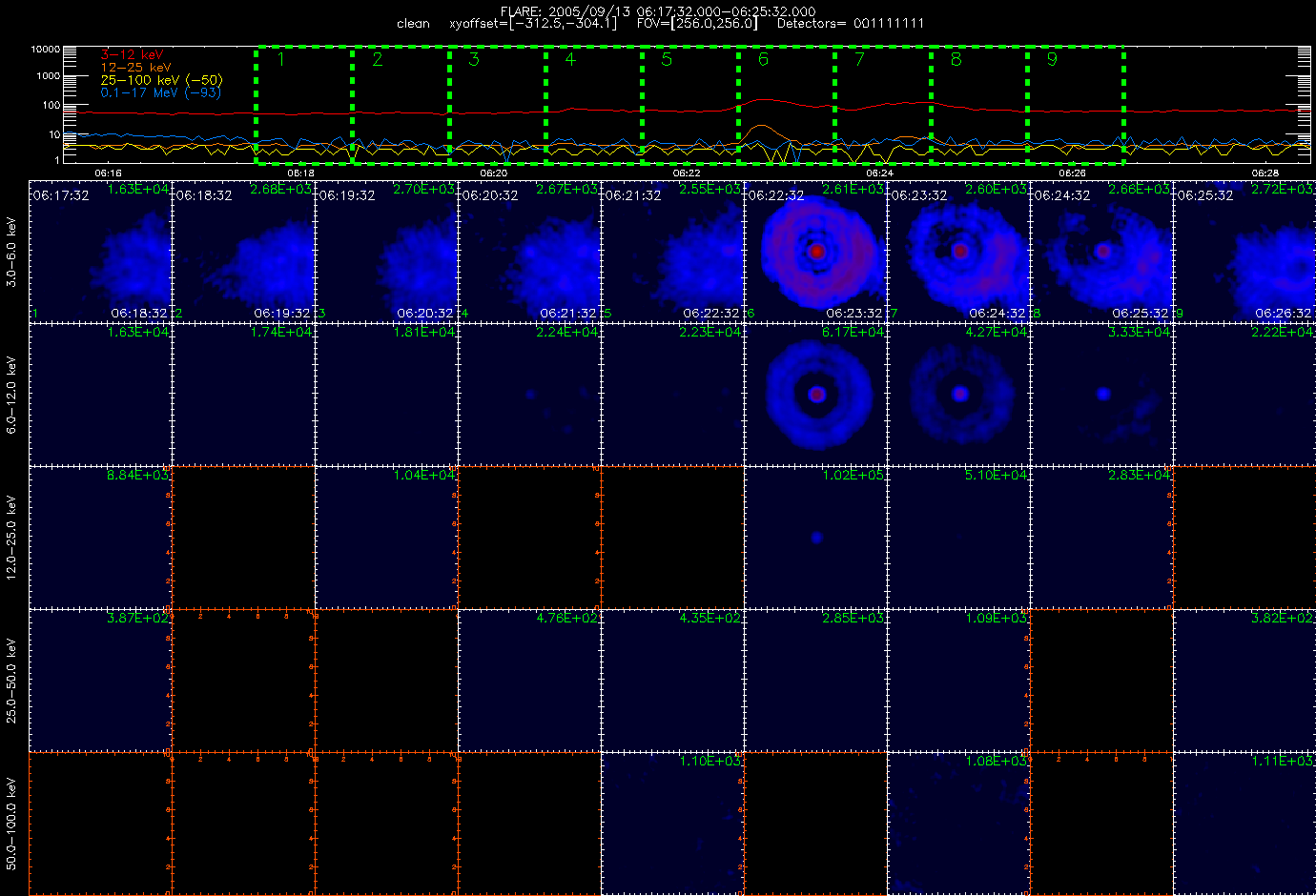1316x896 pixels.
Task: Open the 3.0-6.0 keV image starting 06:24:32
Action: [x=1102, y=251]
